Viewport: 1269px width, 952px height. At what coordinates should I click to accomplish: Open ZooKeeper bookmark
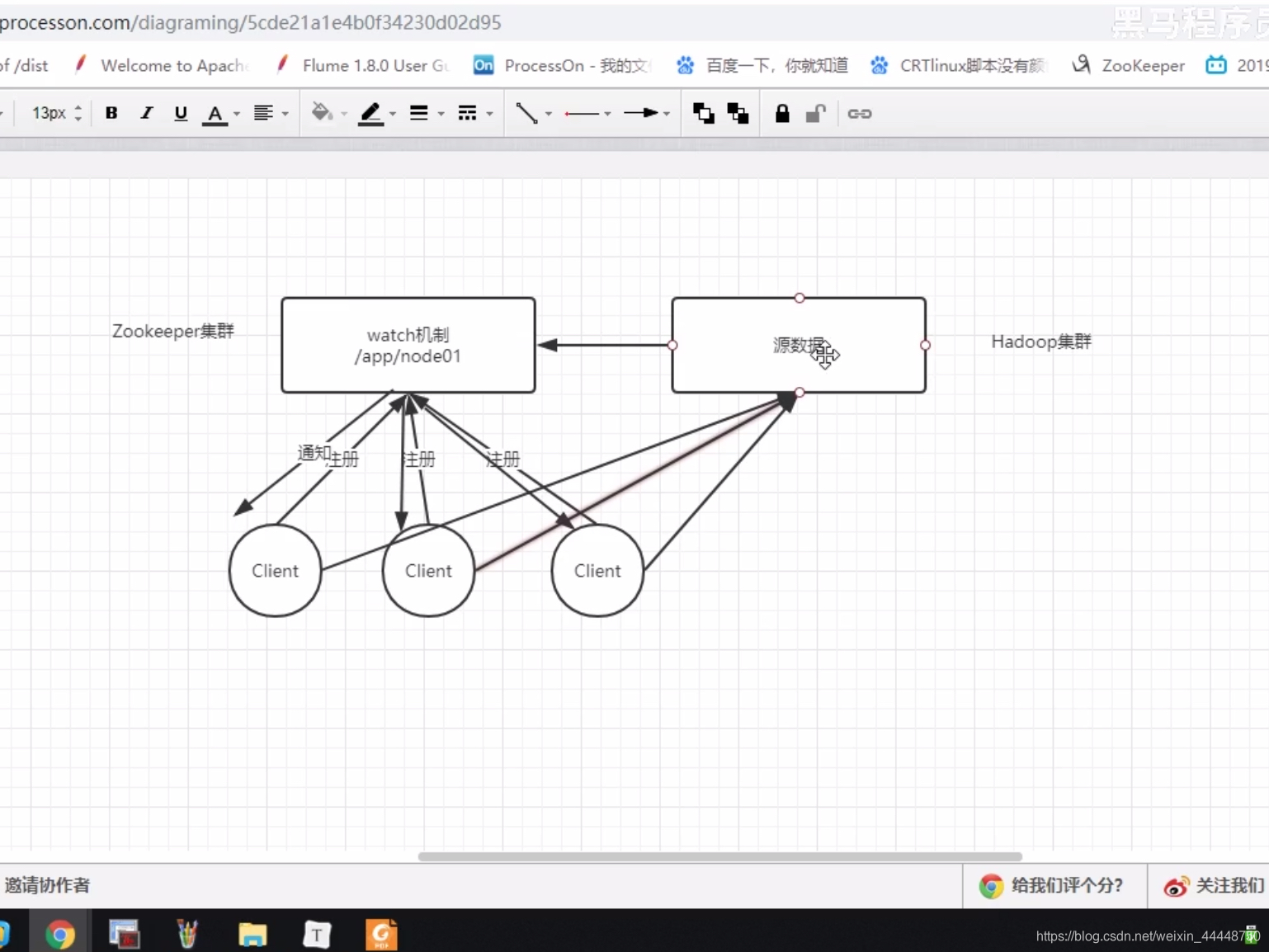pyautogui.click(x=1128, y=65)
